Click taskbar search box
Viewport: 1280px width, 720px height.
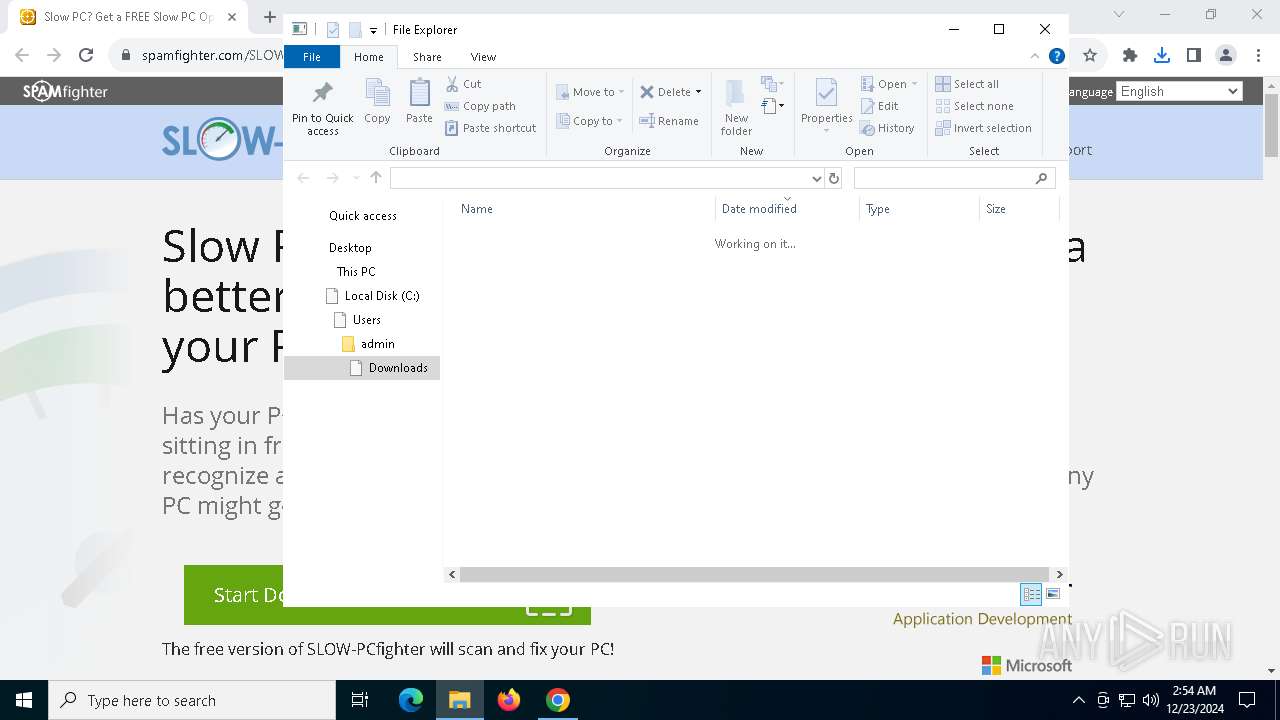(x=192, y=700)
